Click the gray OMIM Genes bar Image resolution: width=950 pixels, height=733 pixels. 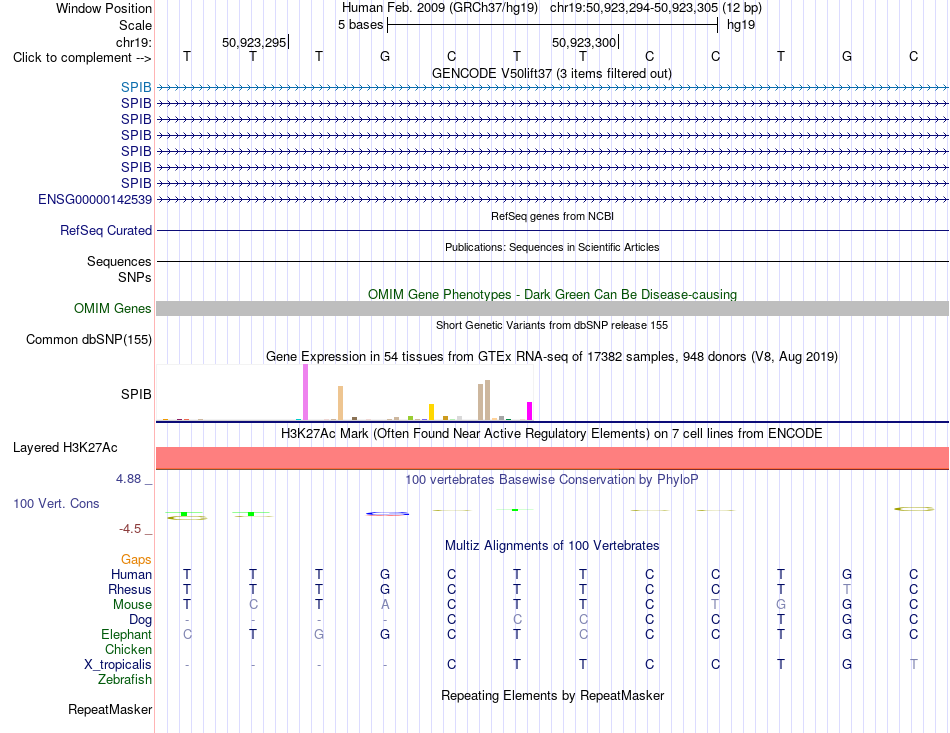[552, 308]
